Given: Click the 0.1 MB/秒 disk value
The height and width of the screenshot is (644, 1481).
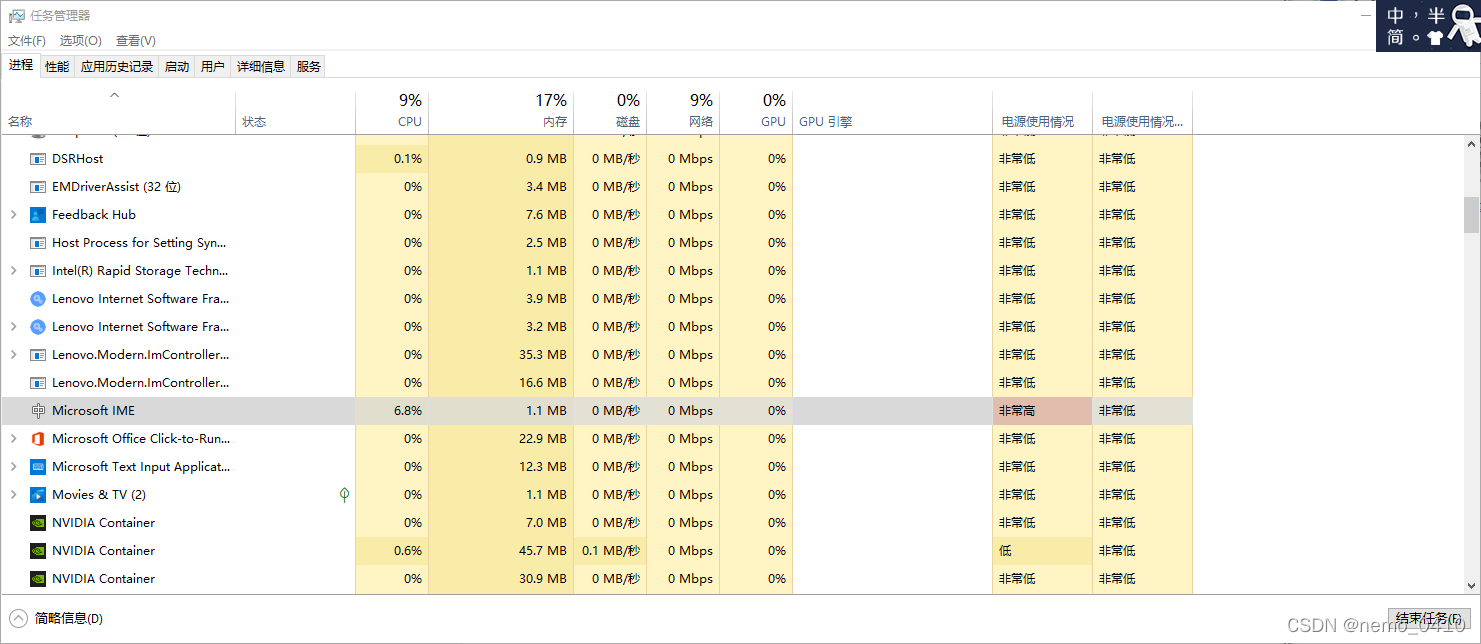Looking at the screenshot, I should click(x=610, y=551).
